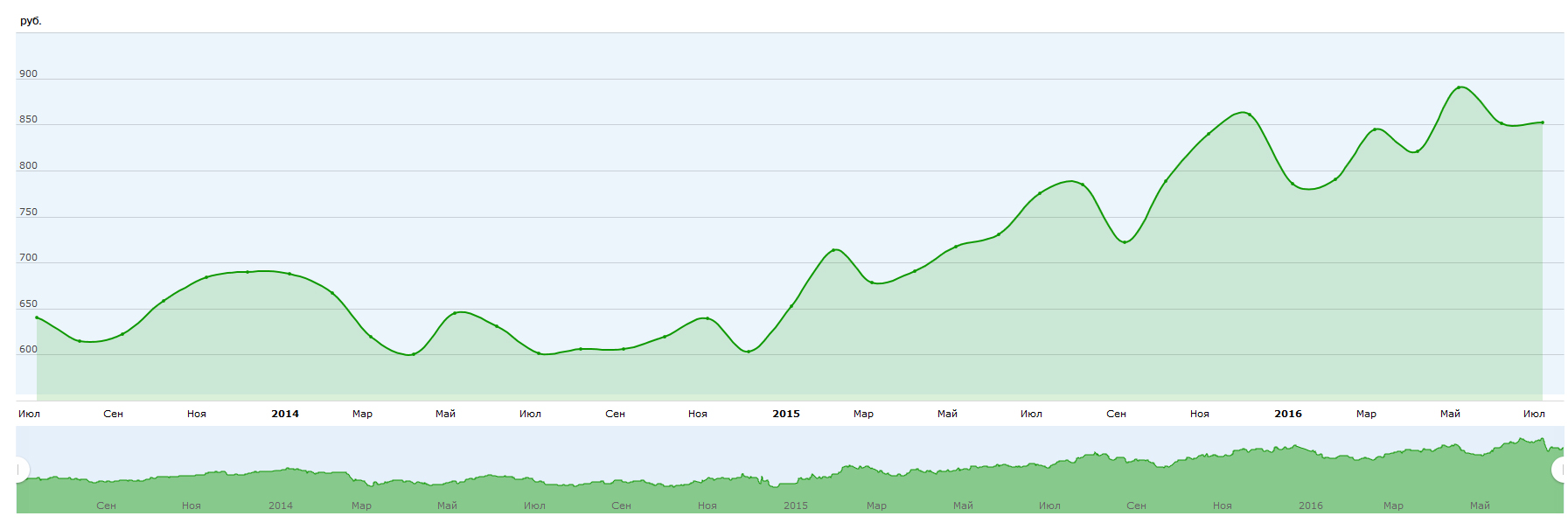
Task: Click the 2016 label on main x-axis
Action: 1288,414
